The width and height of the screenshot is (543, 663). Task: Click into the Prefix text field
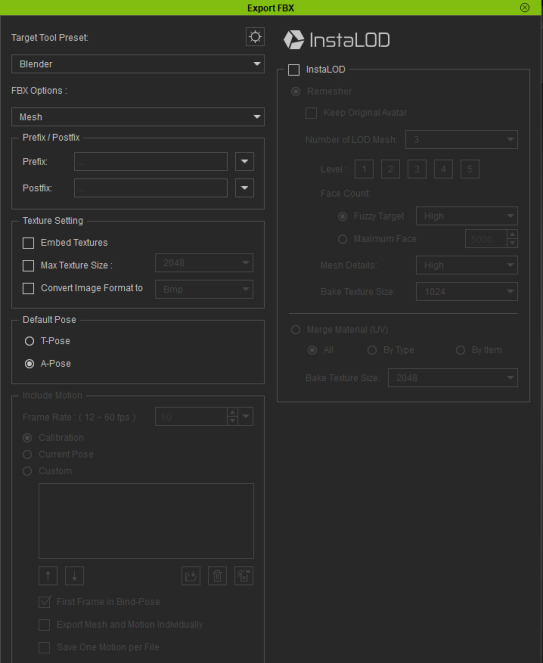coord(151,162)
